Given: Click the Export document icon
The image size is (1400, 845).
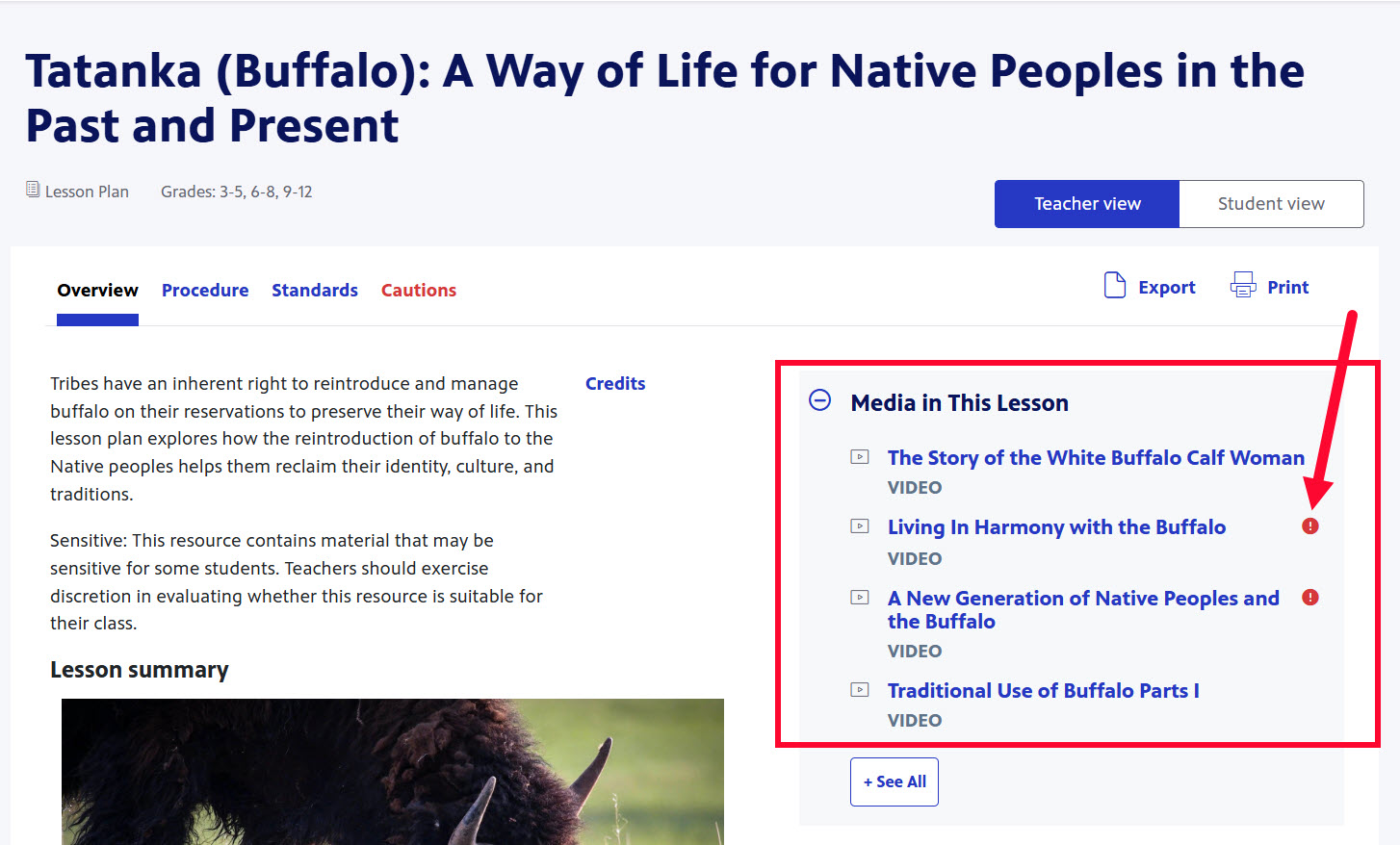Looking at the screenshot, I should 1114,286.
